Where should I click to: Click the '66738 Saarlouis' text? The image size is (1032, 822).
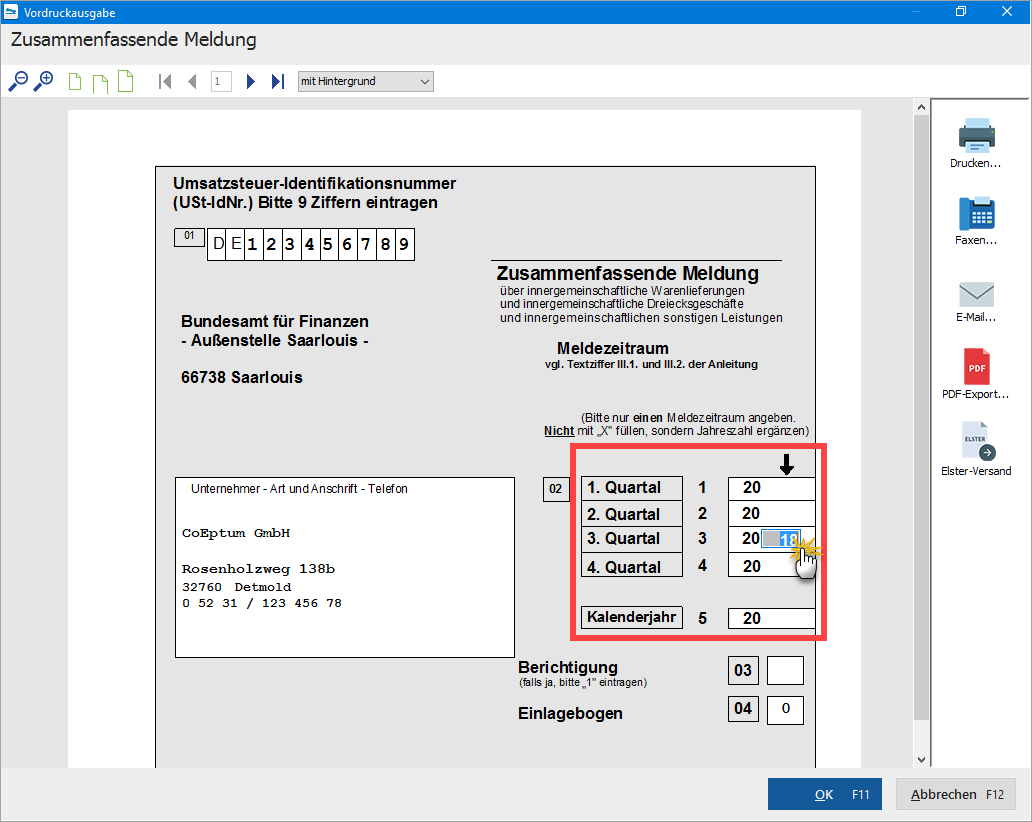pos(242,377)
